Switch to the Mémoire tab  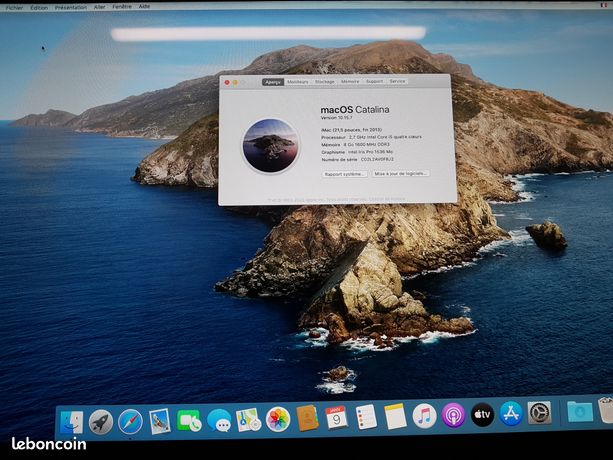350,81
